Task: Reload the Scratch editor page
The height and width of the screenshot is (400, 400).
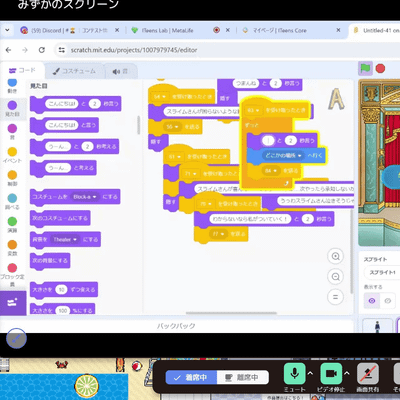Action: click(42, 50)
